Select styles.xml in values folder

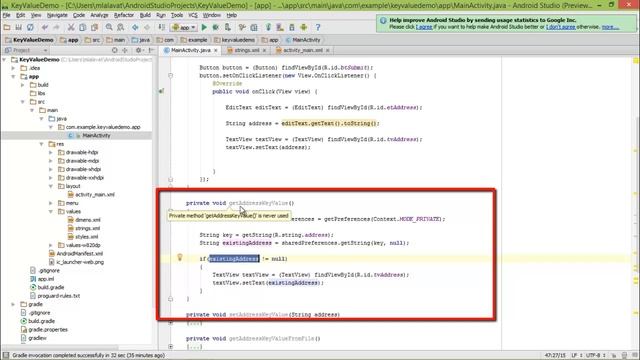click(x=87, y=237)
